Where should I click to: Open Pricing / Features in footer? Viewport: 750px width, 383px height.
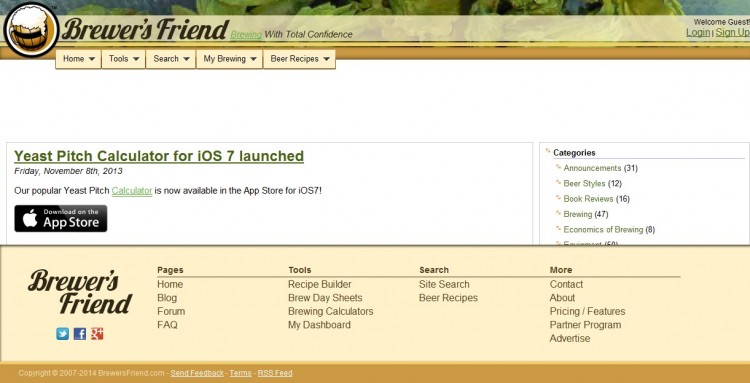click(587, 311)
